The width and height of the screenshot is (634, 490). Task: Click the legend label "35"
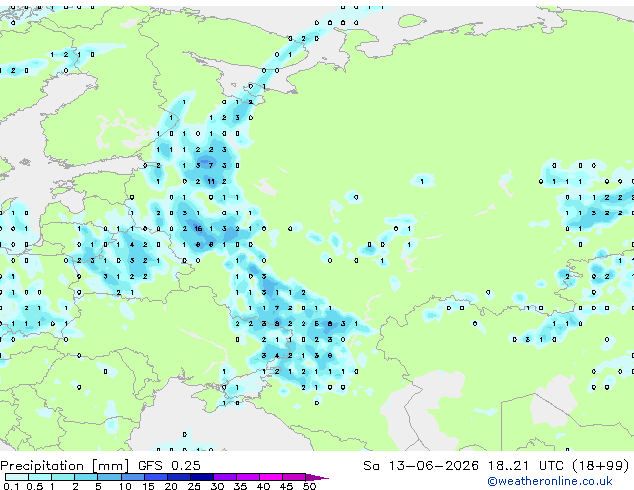pos(240,486)
